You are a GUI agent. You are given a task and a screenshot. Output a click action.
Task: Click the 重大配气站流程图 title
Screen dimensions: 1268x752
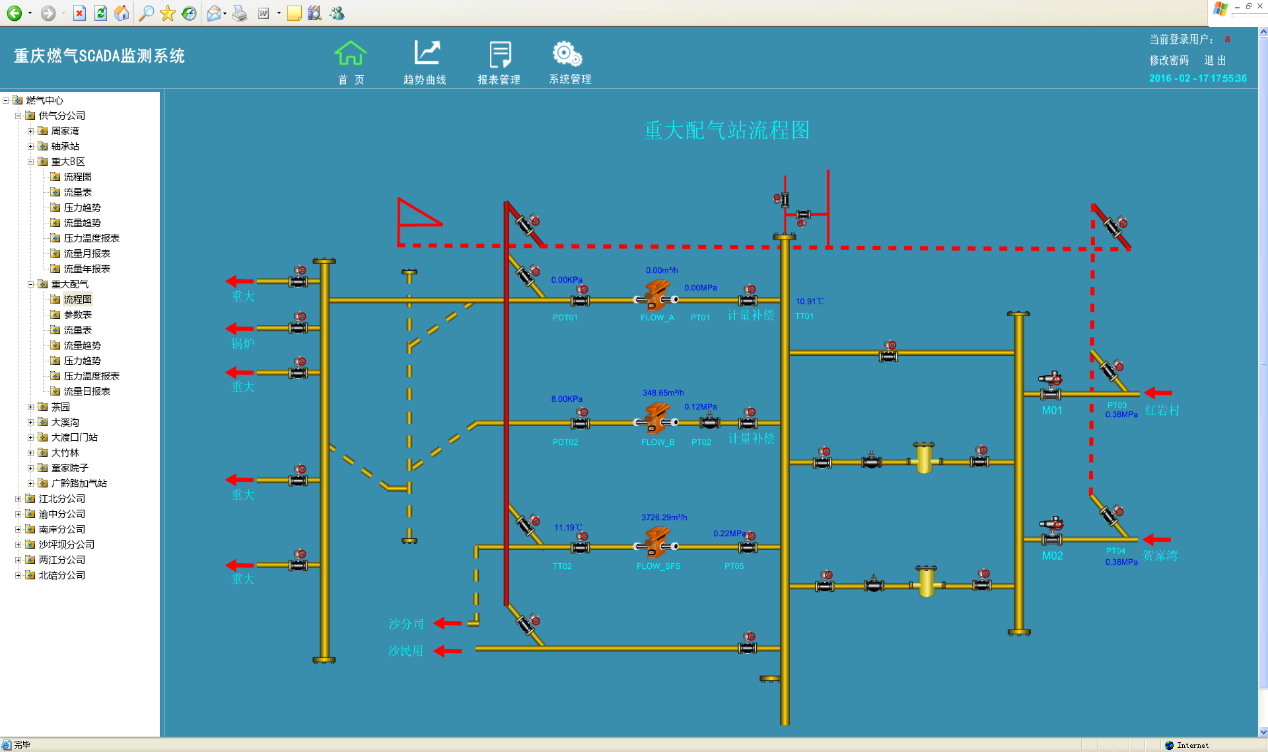pyautogui.click(x=726, y=130)
